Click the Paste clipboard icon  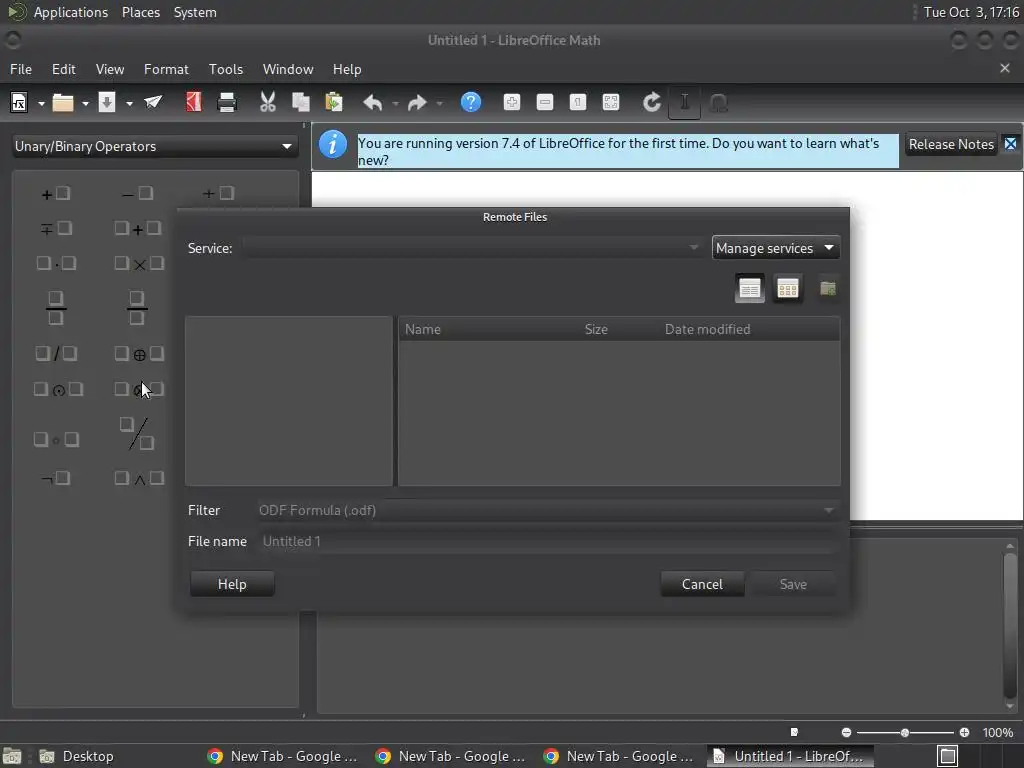tap(334, 102)
